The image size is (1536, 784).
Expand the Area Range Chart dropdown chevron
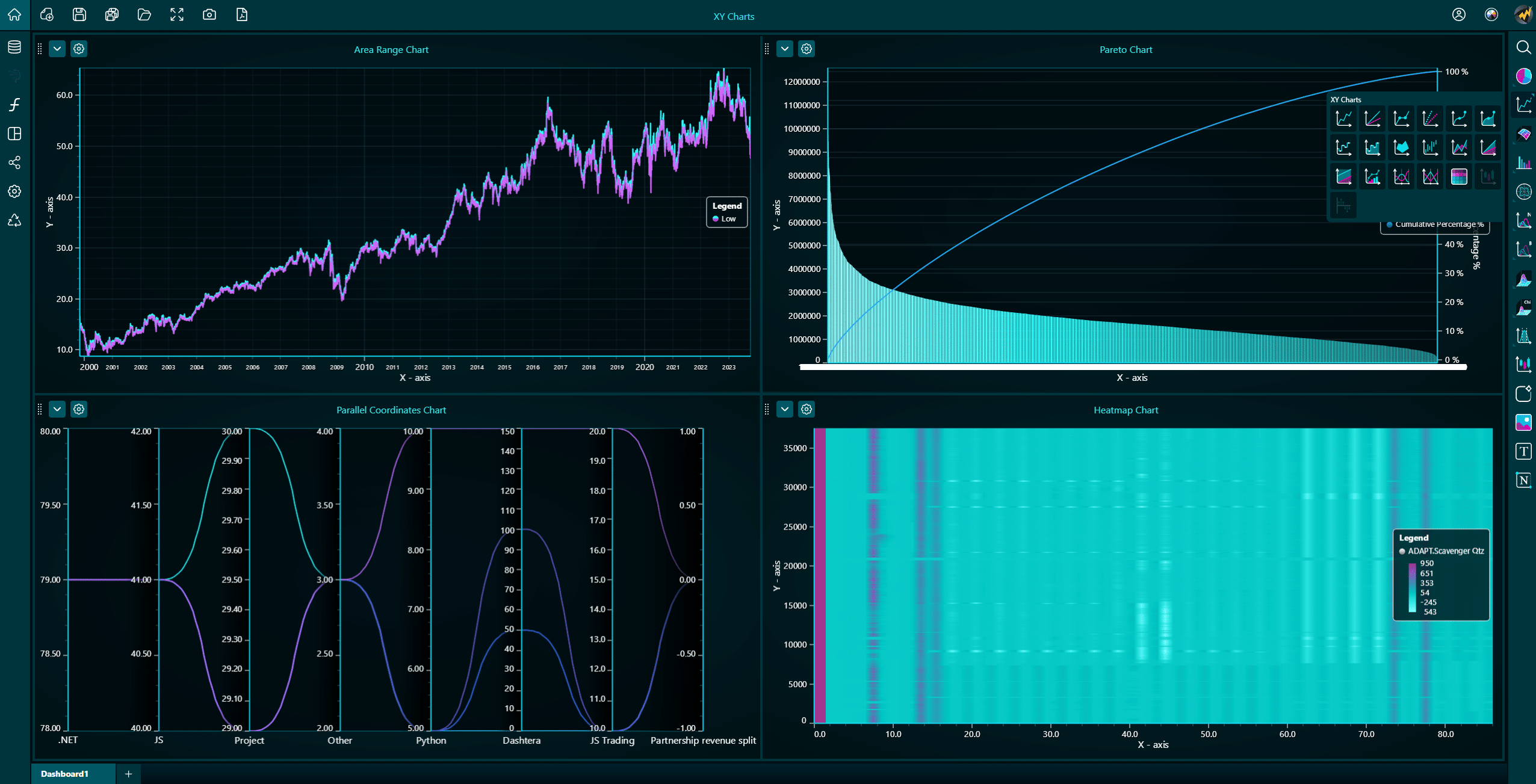[x=57, y=49]
